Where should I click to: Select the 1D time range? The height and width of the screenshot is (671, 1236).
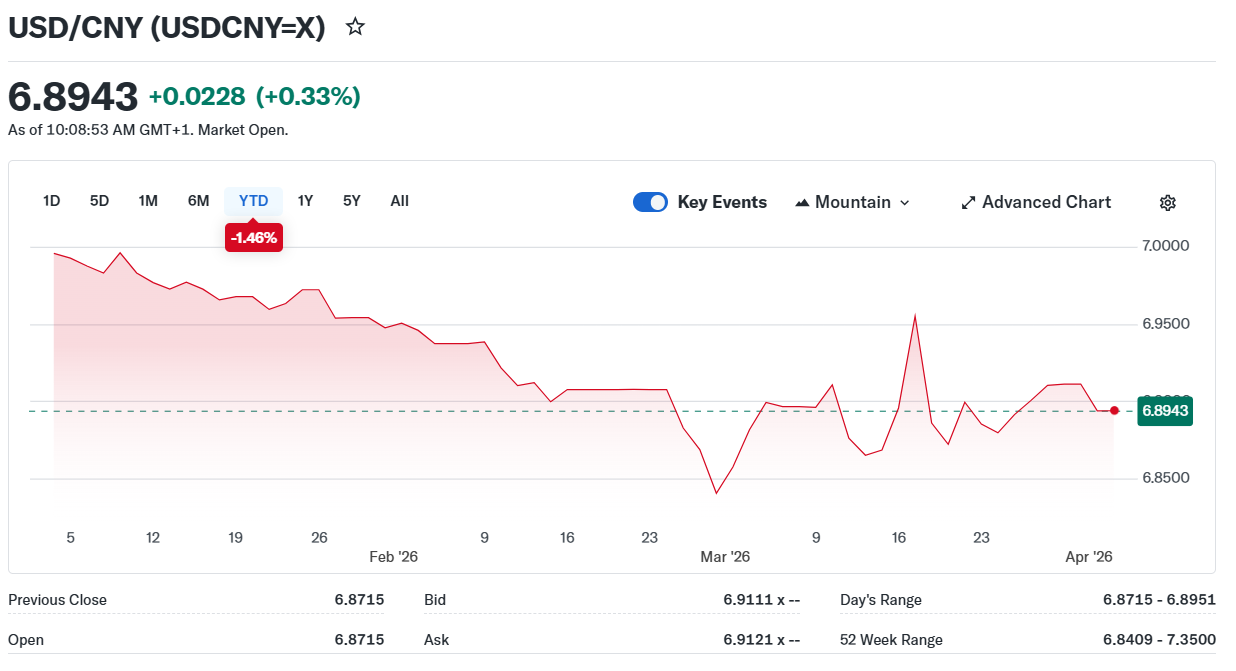tap(52, 201)
